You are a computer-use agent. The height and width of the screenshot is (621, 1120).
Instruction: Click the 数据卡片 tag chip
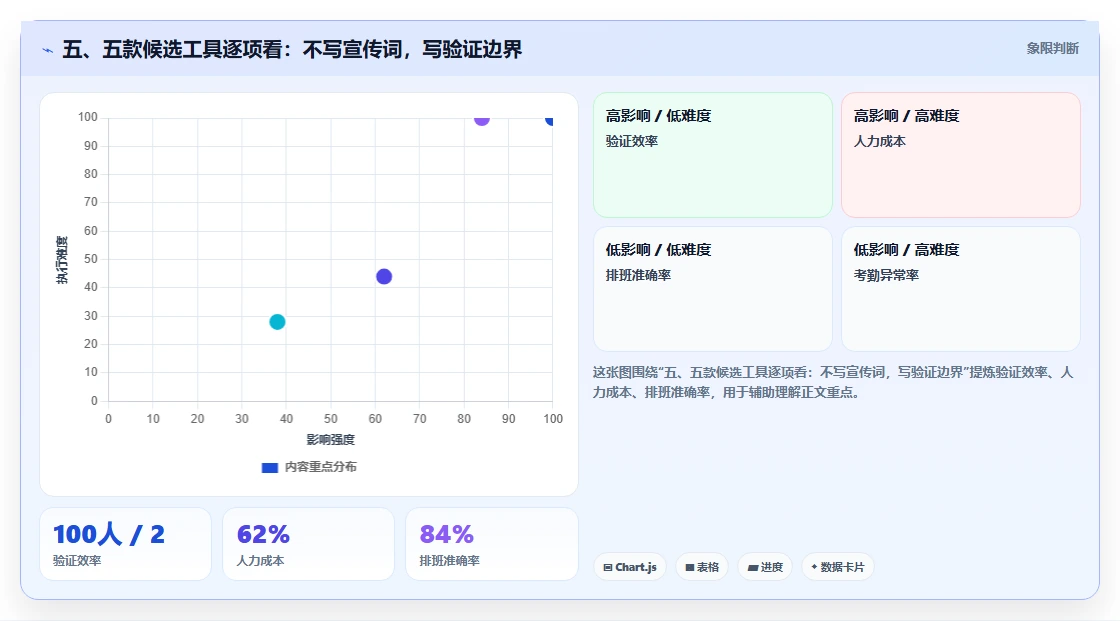pos(838,567)
